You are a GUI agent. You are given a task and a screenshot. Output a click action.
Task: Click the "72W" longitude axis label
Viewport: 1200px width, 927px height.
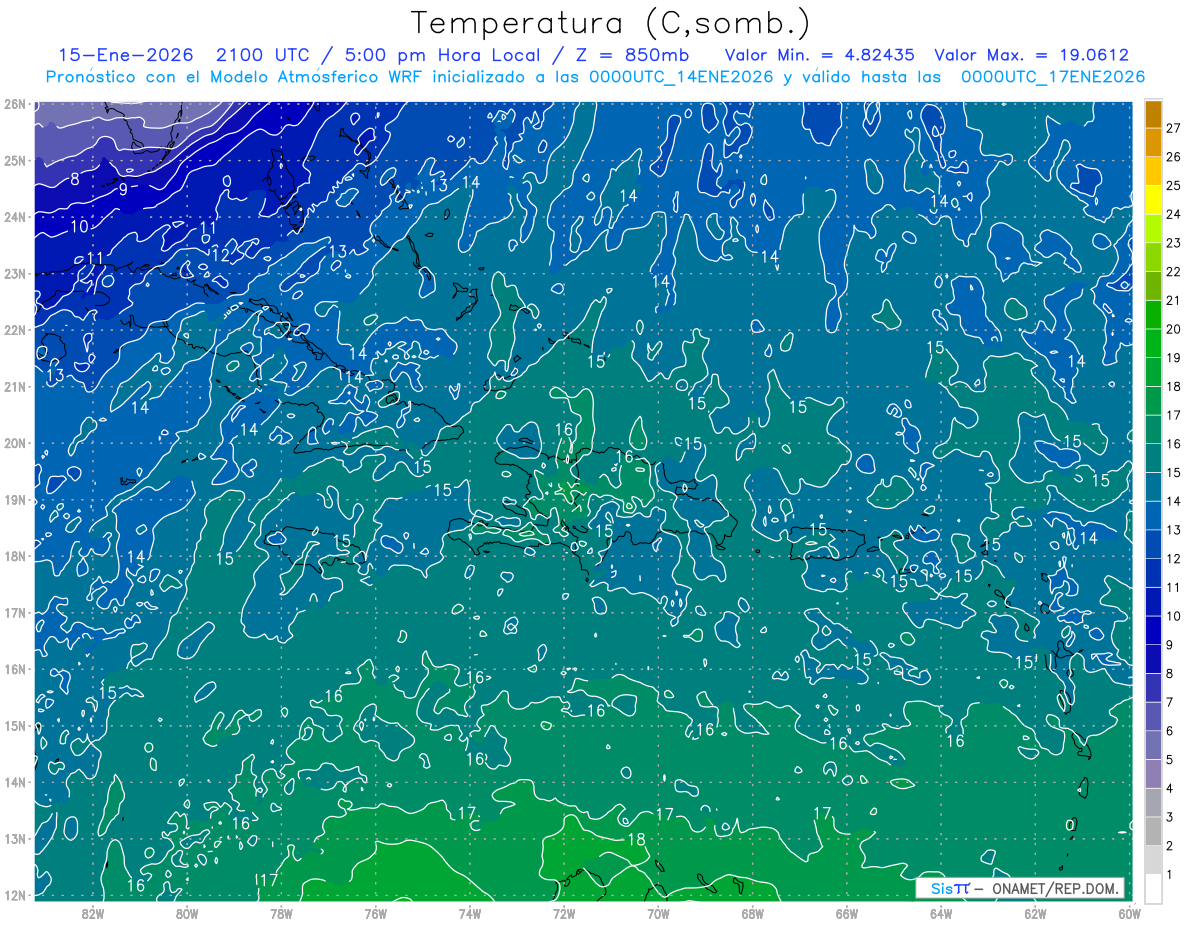pos(564,912)
